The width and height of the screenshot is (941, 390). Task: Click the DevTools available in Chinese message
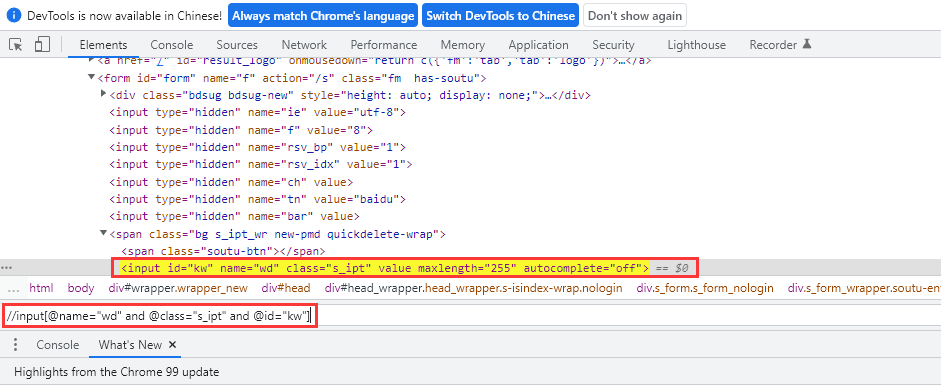(125, 16)
